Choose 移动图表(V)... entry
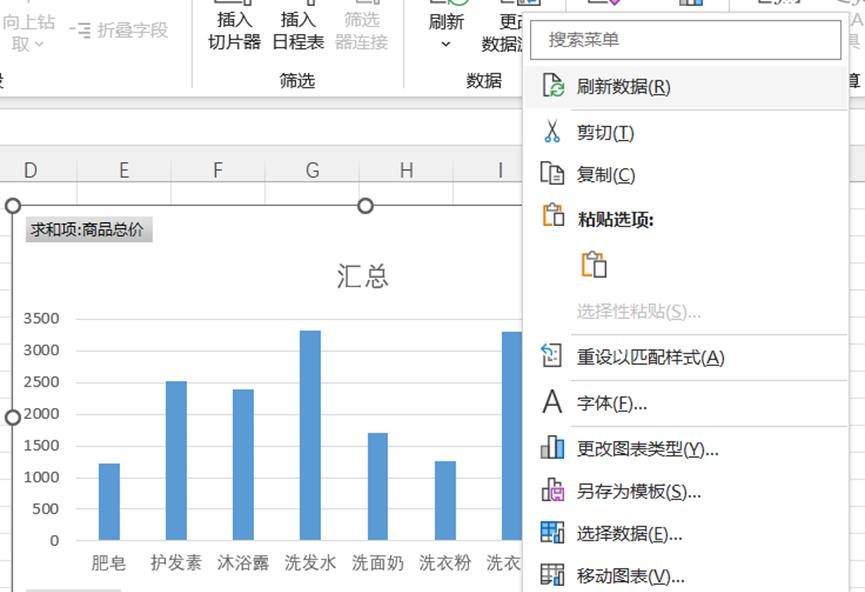 click(x=685, y=575)
